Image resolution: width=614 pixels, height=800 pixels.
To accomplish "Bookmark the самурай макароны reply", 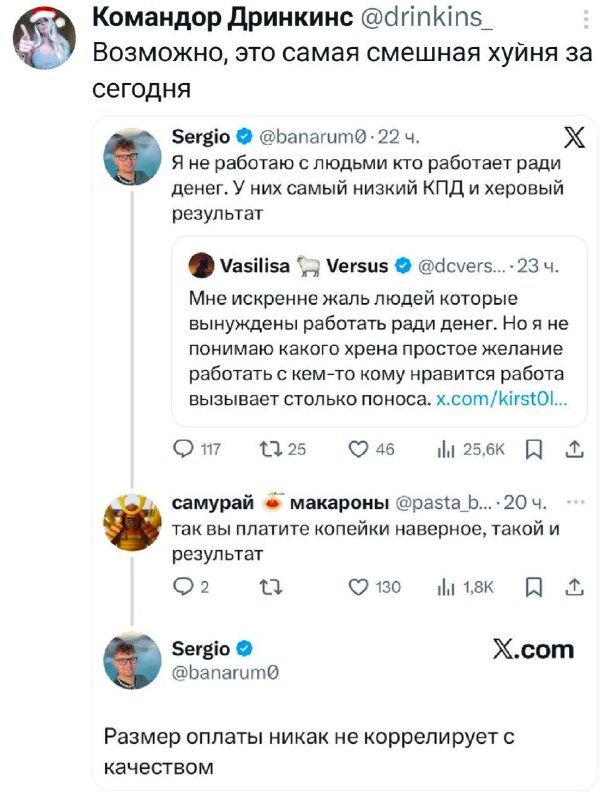I will [533, 587].
